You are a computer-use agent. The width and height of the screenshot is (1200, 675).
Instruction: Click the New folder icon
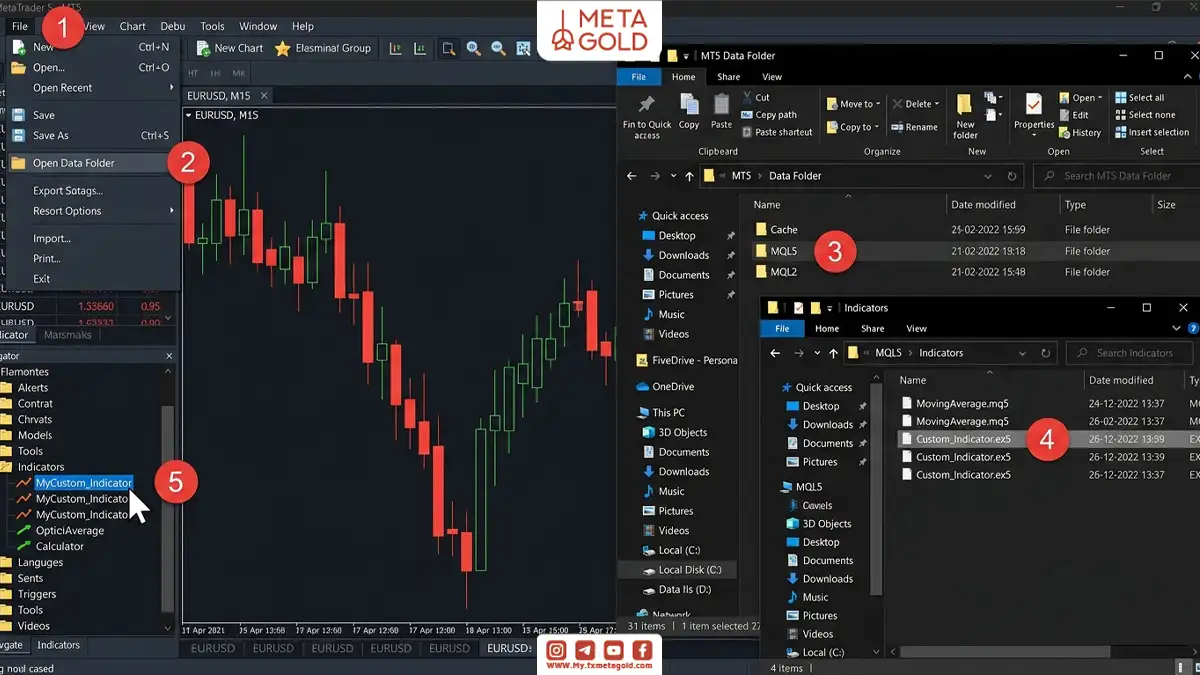(965, 104)
